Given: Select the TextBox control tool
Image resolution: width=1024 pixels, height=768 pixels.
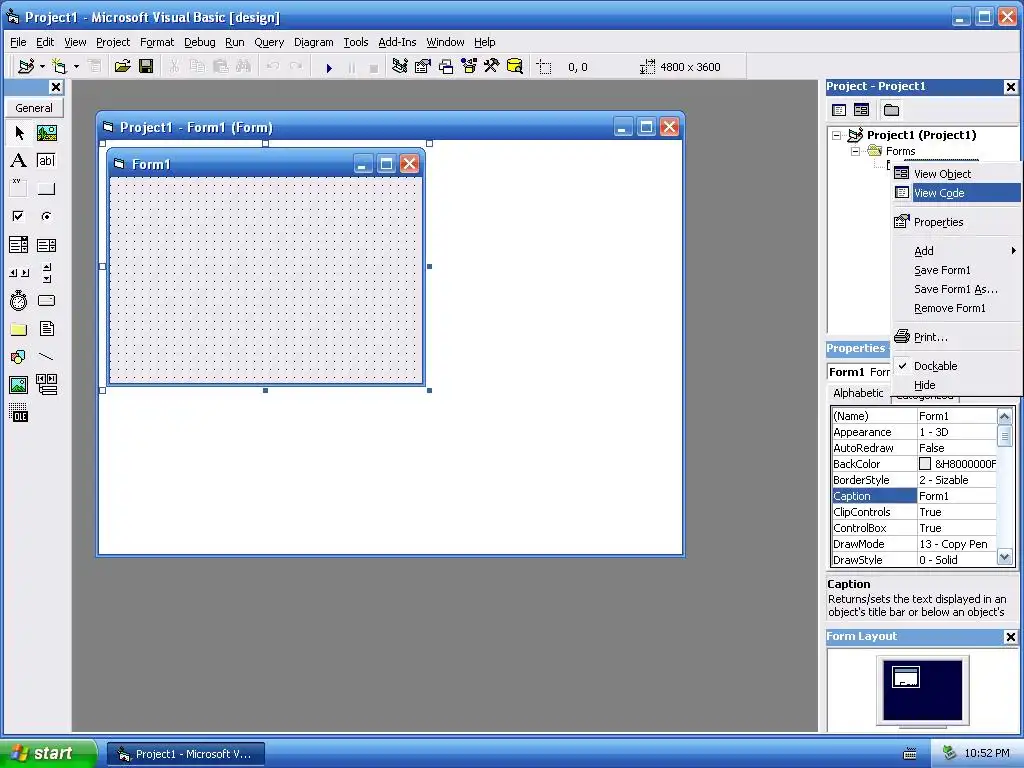Looking at the screenshot, I should (x=46, y=161).
